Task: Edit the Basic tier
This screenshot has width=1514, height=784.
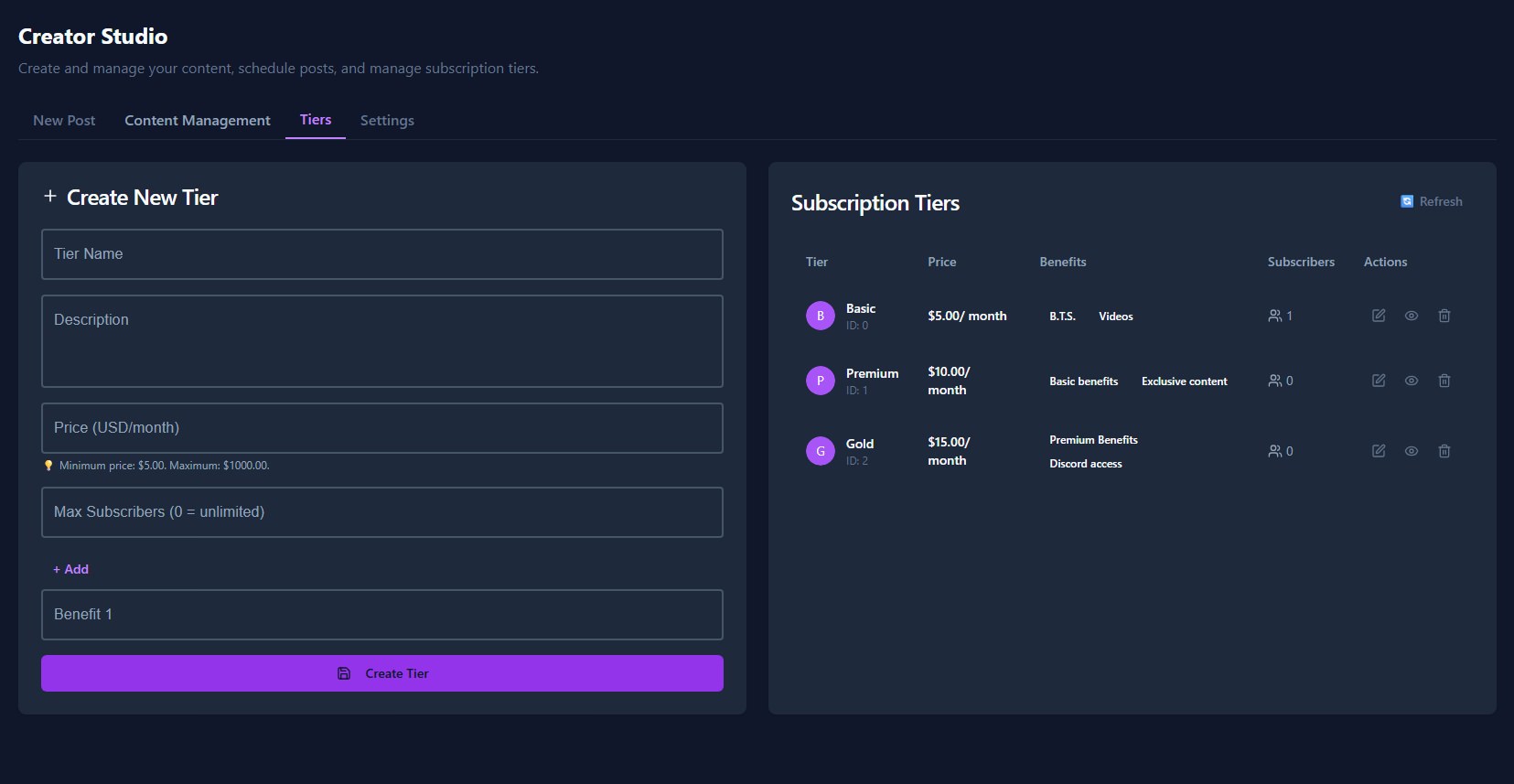Action: point(1378,316)
